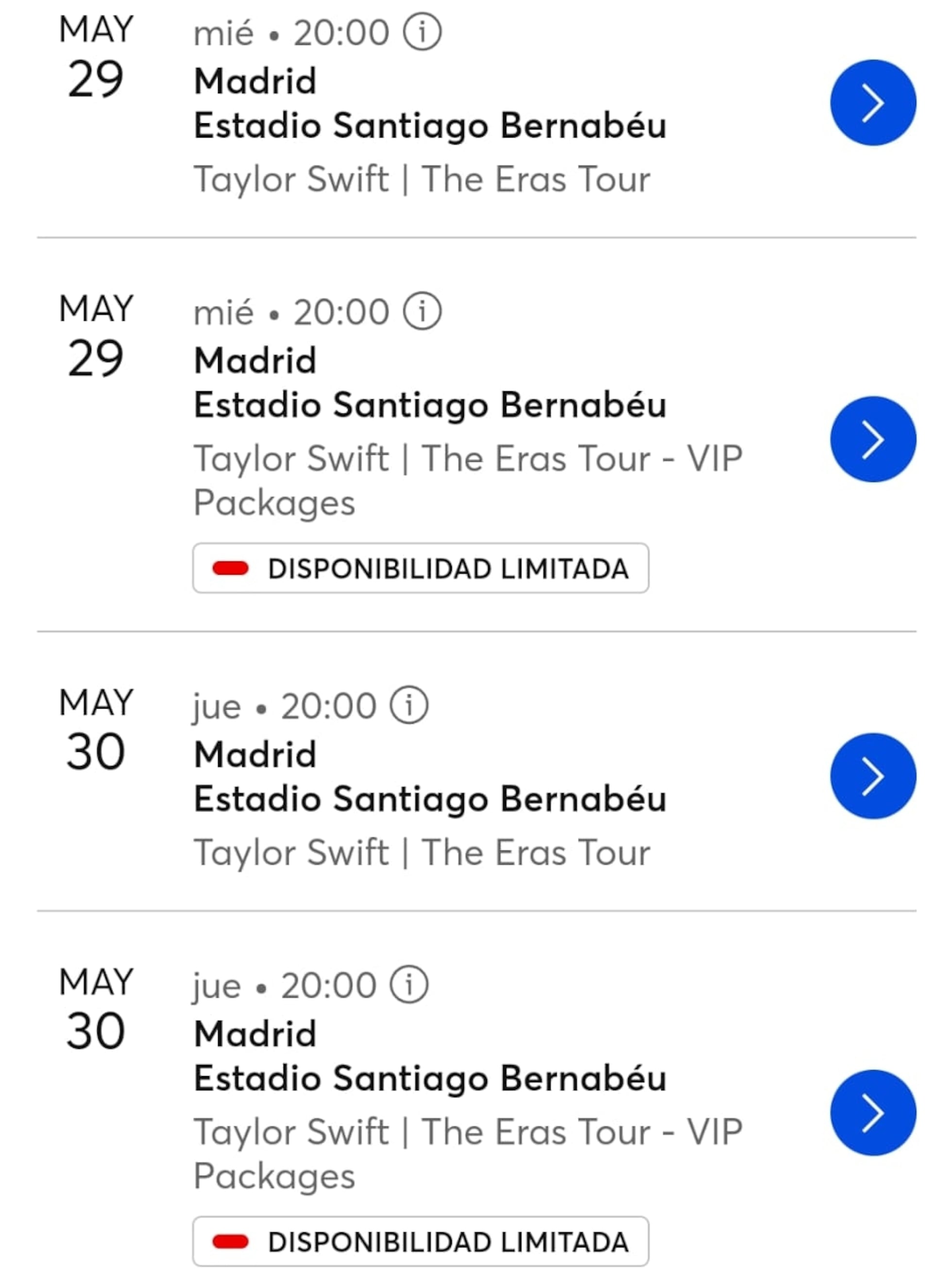This screenshot has height=1269, width=952.
Task: Click blue arrow for first May 29 Eras Tour
Action: coord(873,102)
